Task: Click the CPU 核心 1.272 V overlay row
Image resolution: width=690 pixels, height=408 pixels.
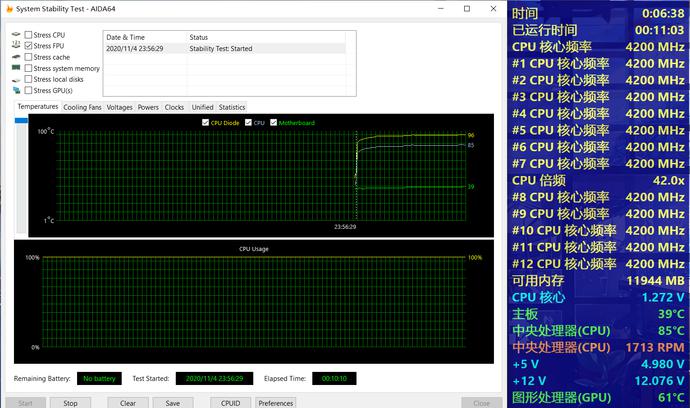Action: point(598,297)
